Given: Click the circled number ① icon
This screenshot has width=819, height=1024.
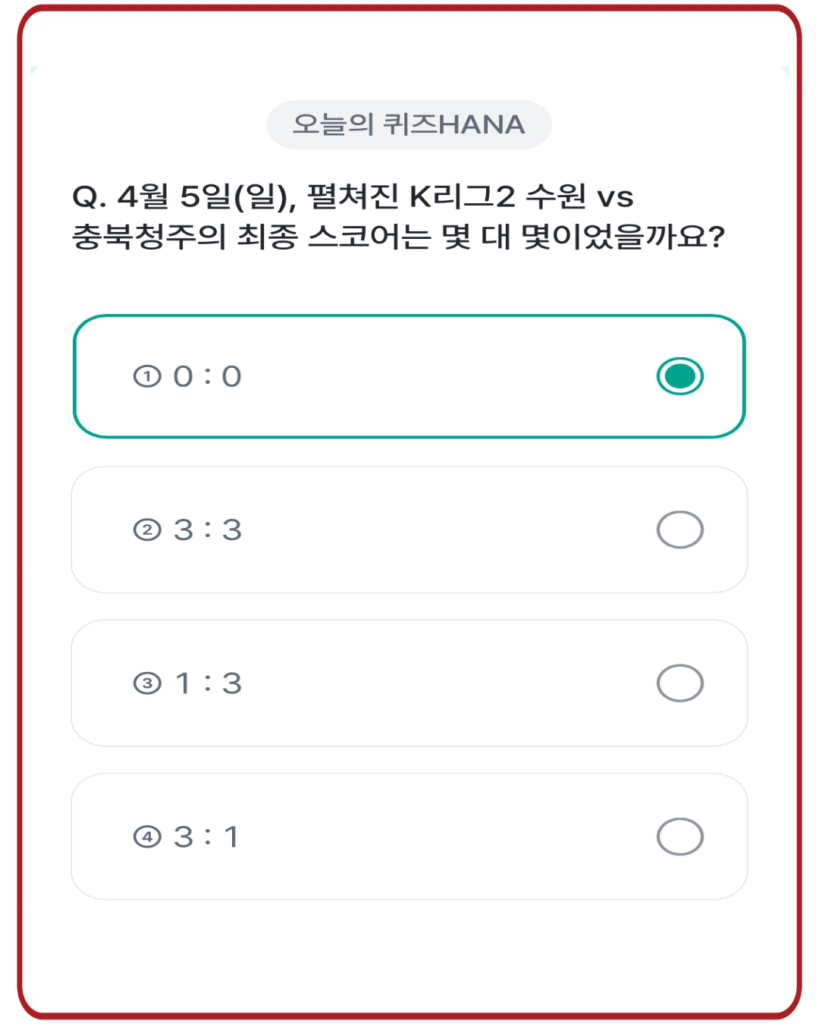Looking at the screenshot, I should 147,377.
